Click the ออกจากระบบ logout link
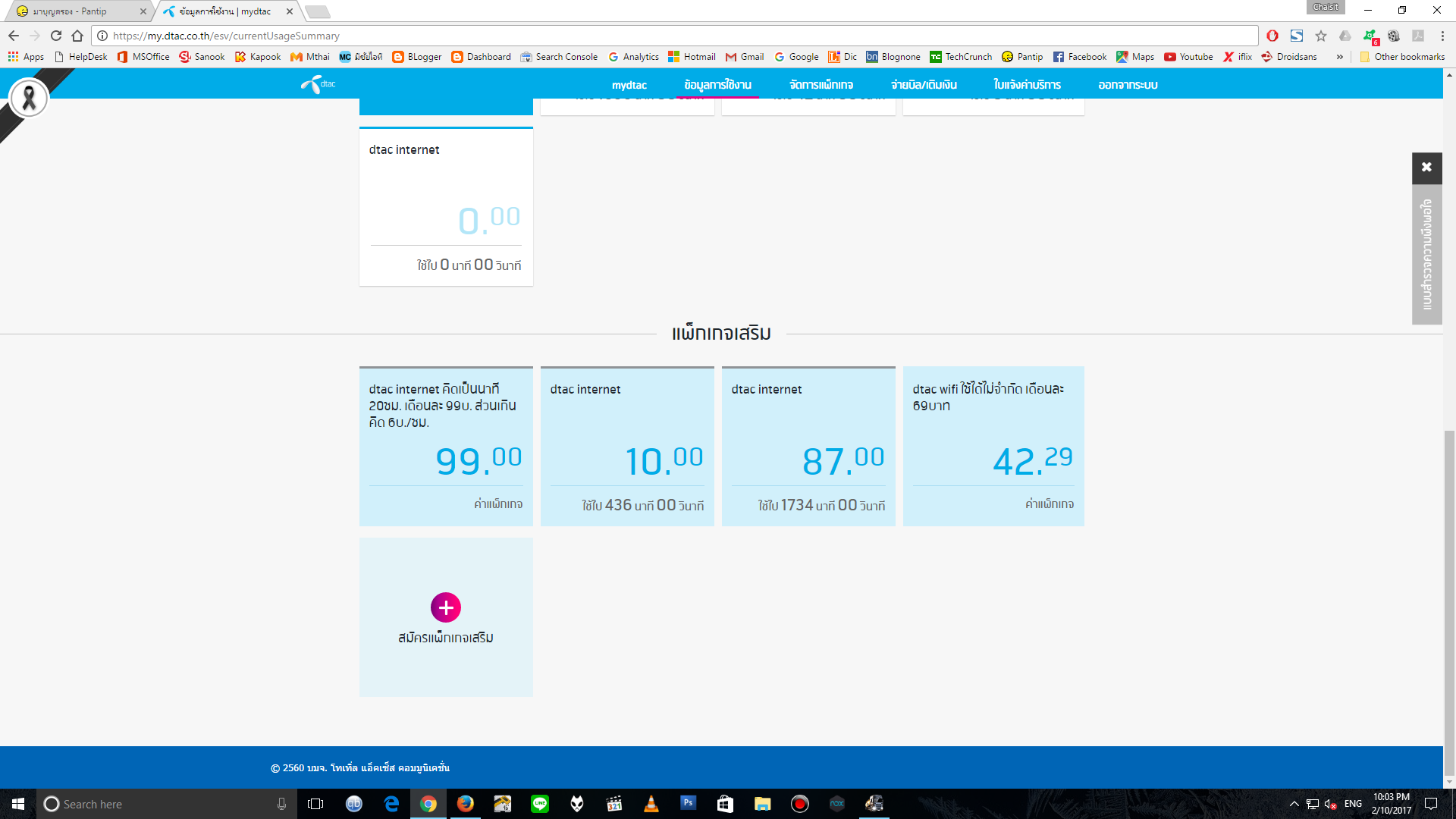This screenshot has width=1456, height=819. click(1128, 85)
